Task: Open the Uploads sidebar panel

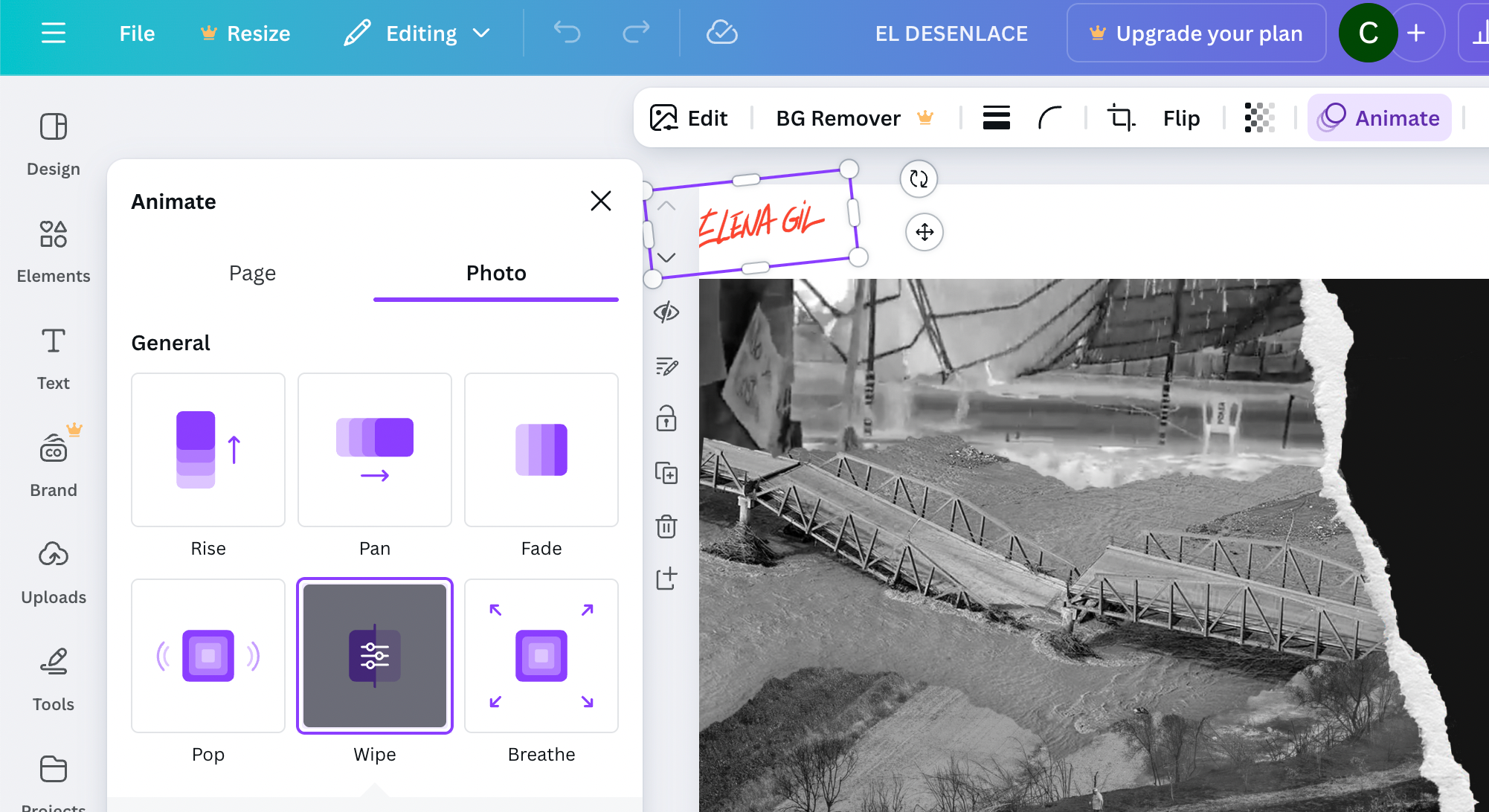Action: 54,573
